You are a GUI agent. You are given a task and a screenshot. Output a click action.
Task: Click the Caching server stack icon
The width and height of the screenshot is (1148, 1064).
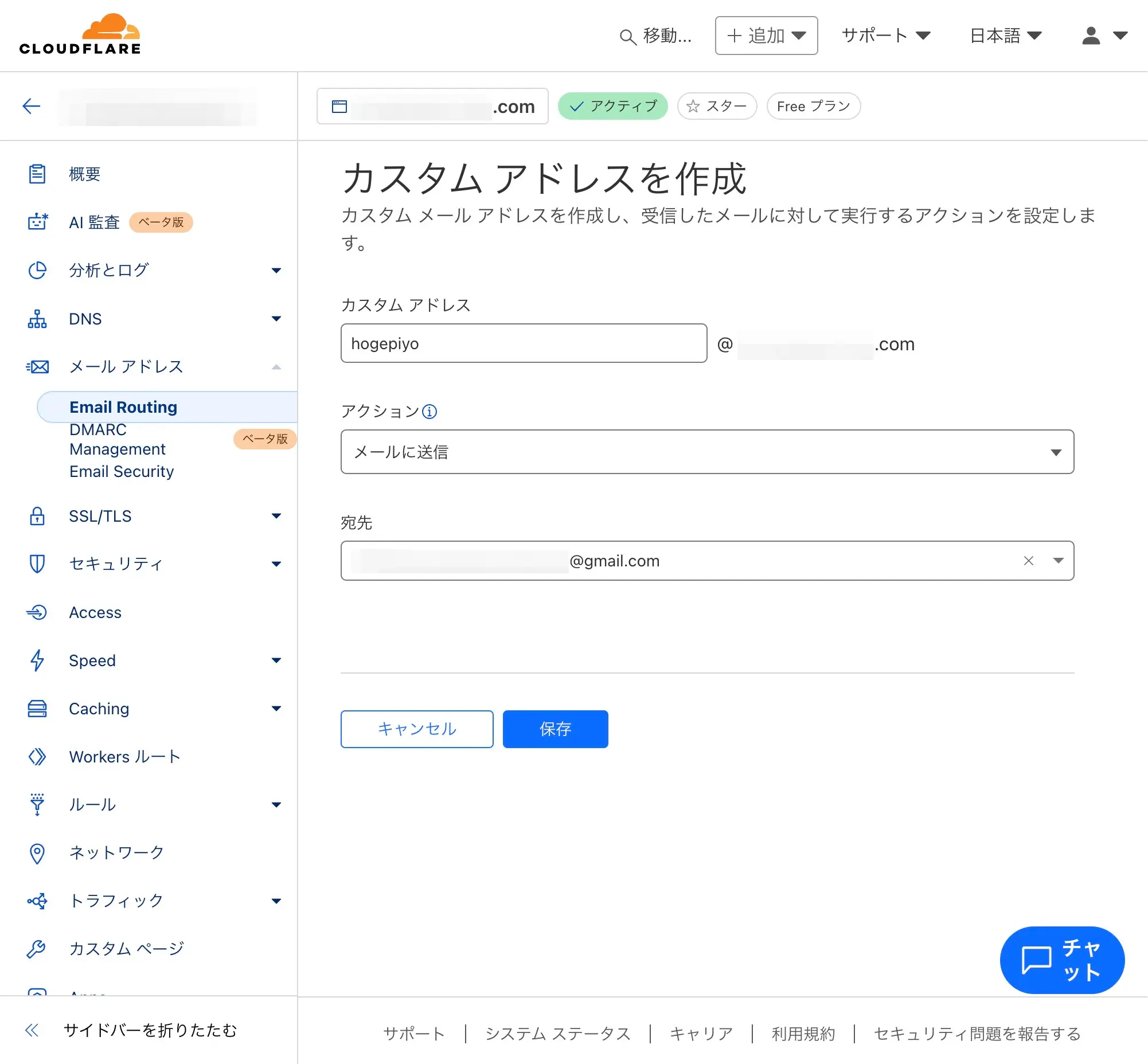[37, 708]
